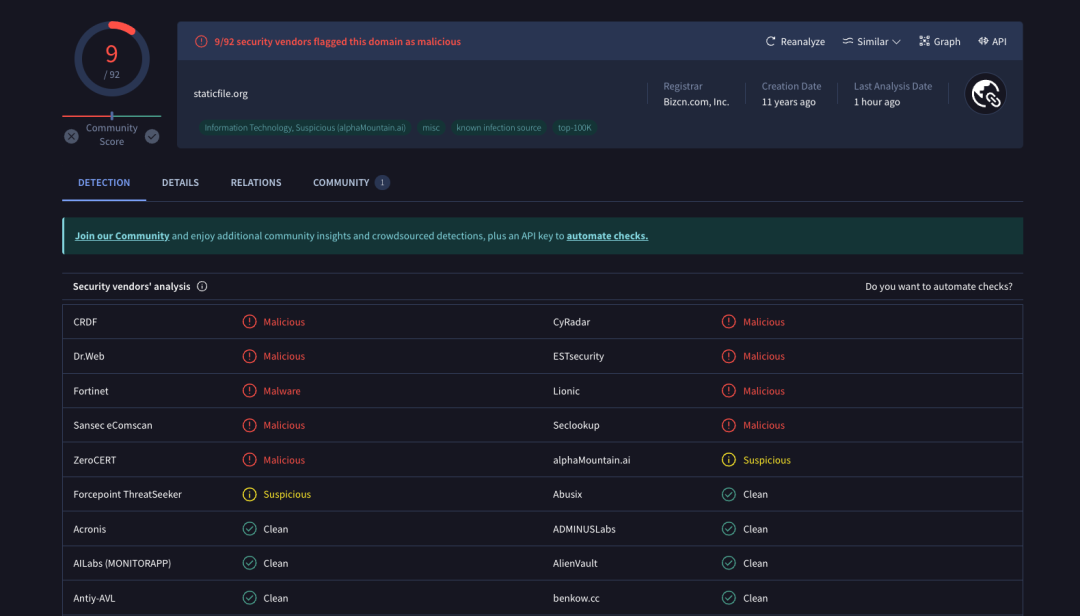The image size is (1080, 616).
Task: Click the malicious alert icon for Dr.Web
Action: coord(249,356)
